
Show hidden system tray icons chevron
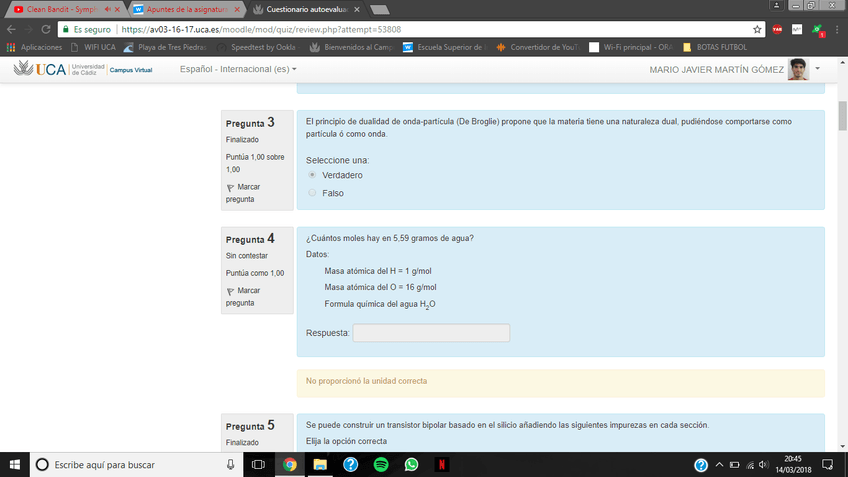719,465
